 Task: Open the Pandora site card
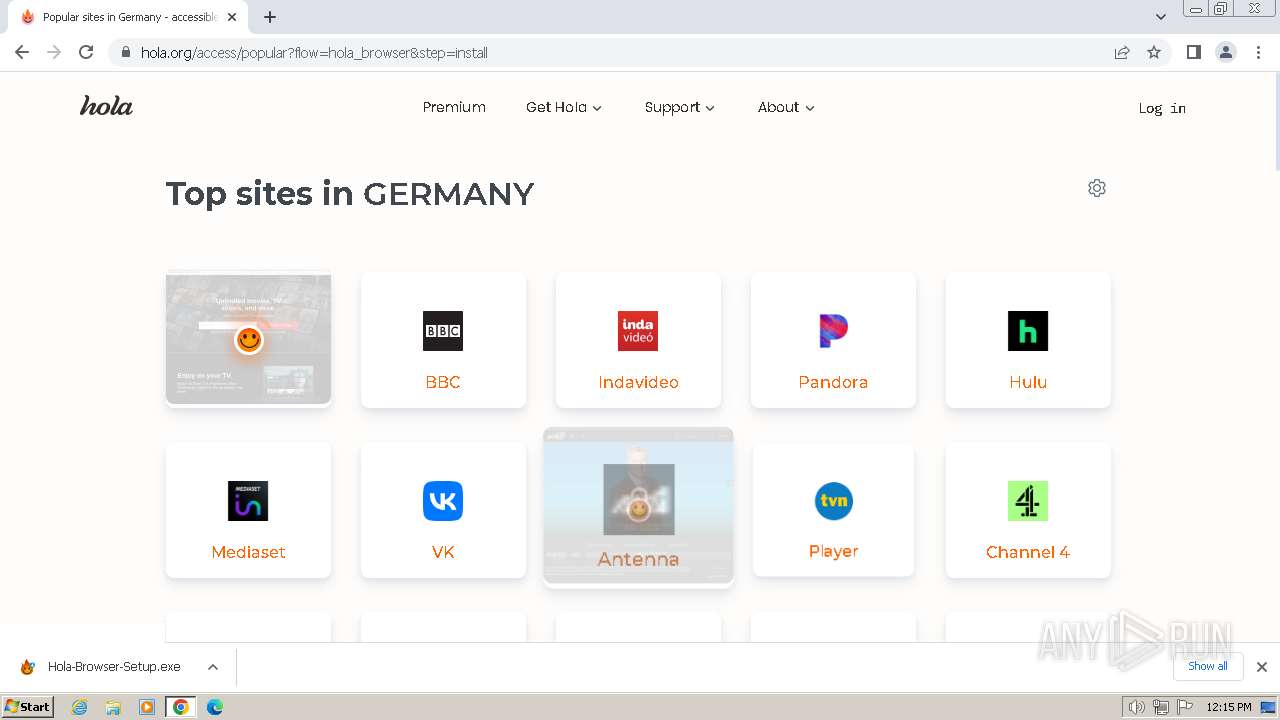click(x=833, y=340)
